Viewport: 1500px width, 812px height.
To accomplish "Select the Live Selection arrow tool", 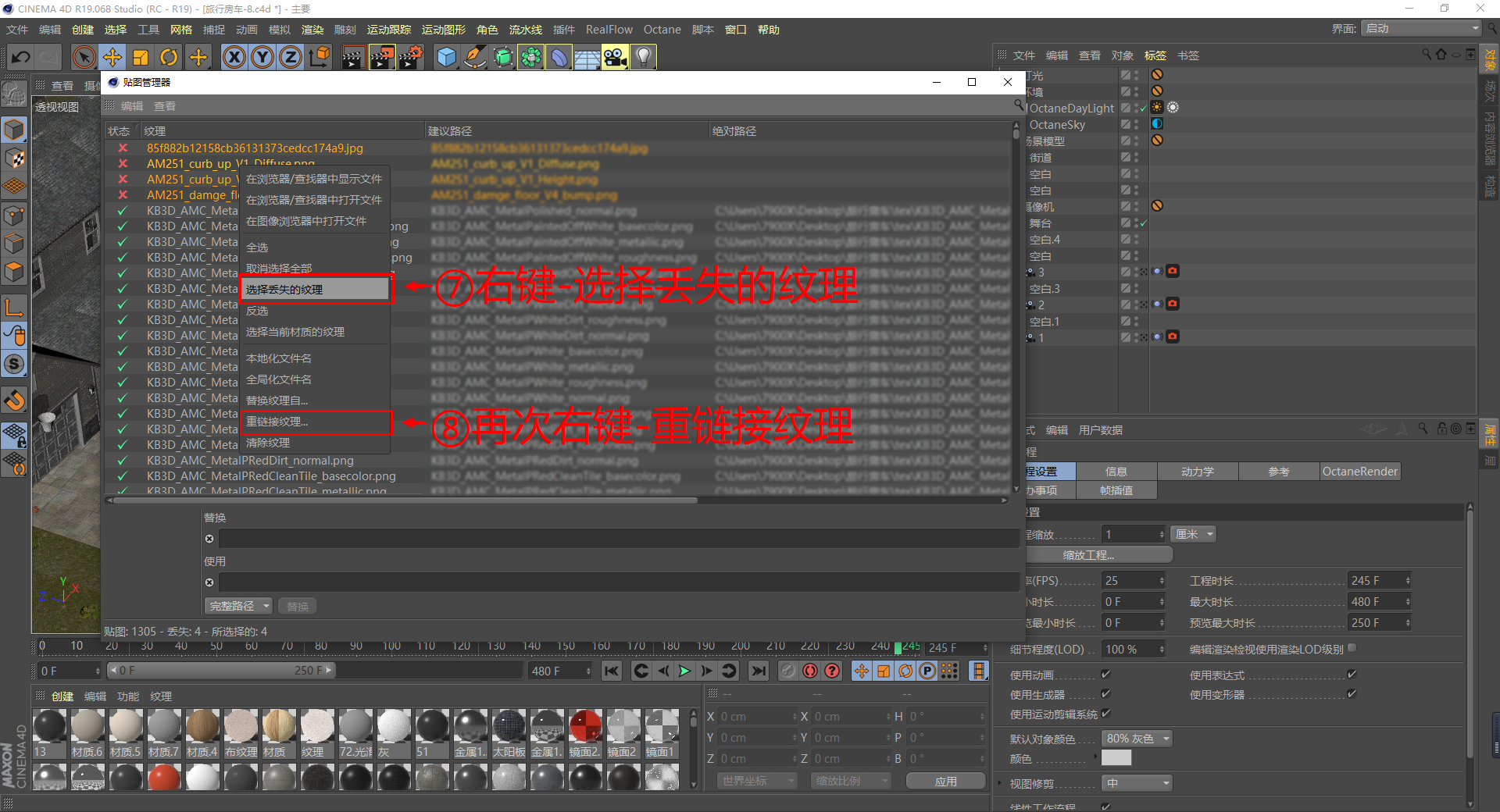I will click(x=84, y=57).
